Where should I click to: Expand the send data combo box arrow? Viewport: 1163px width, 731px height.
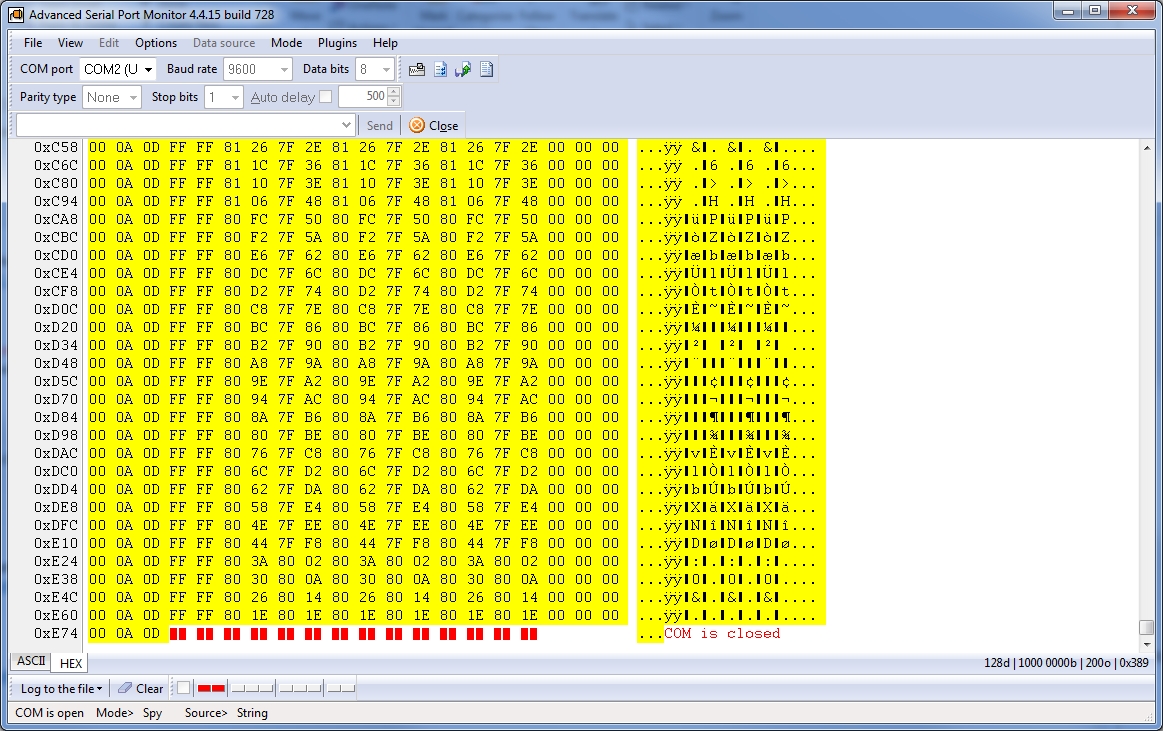pos(346,125)
